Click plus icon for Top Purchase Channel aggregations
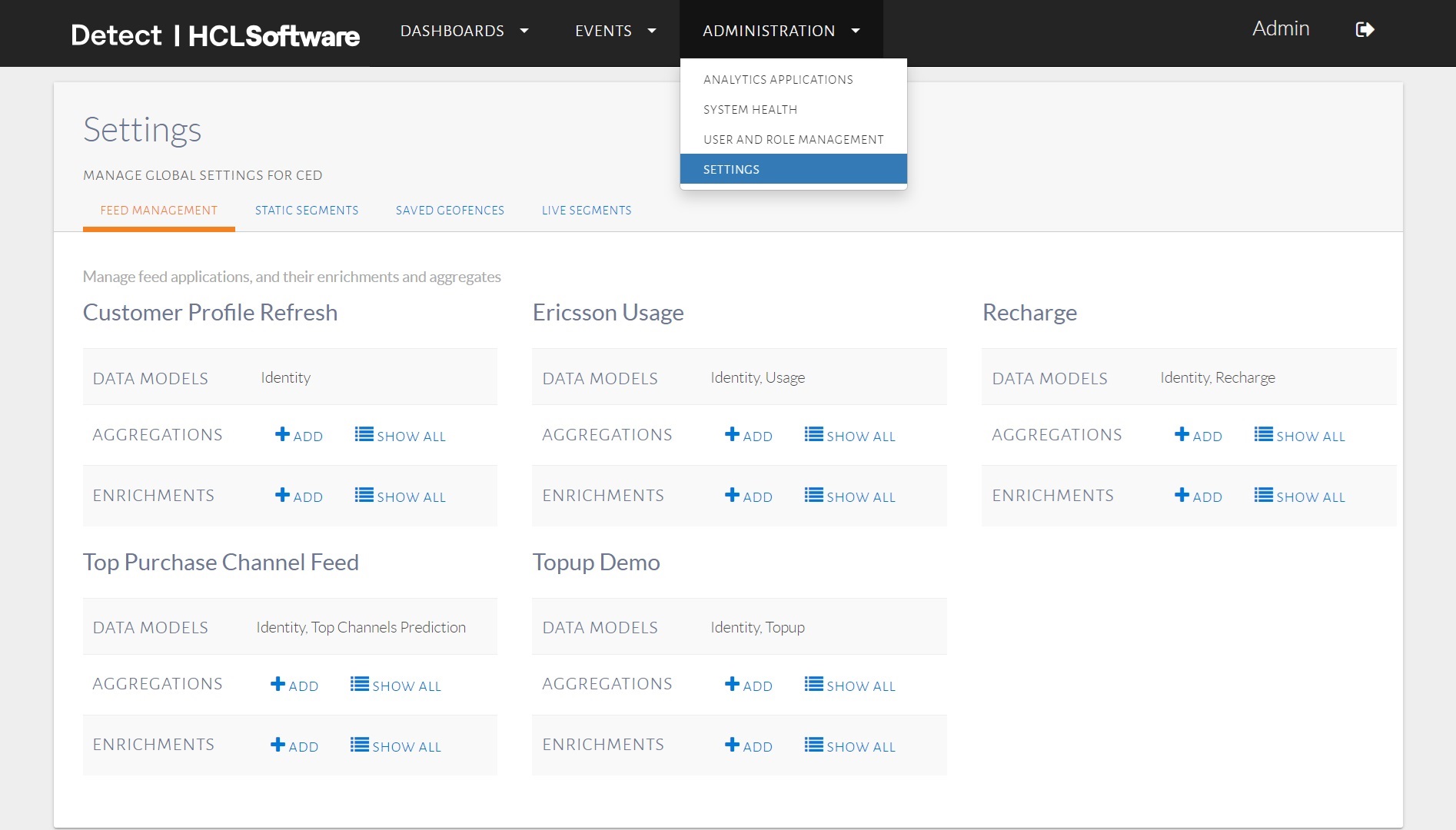The image size is (1456, 830). tap(278, 684)
